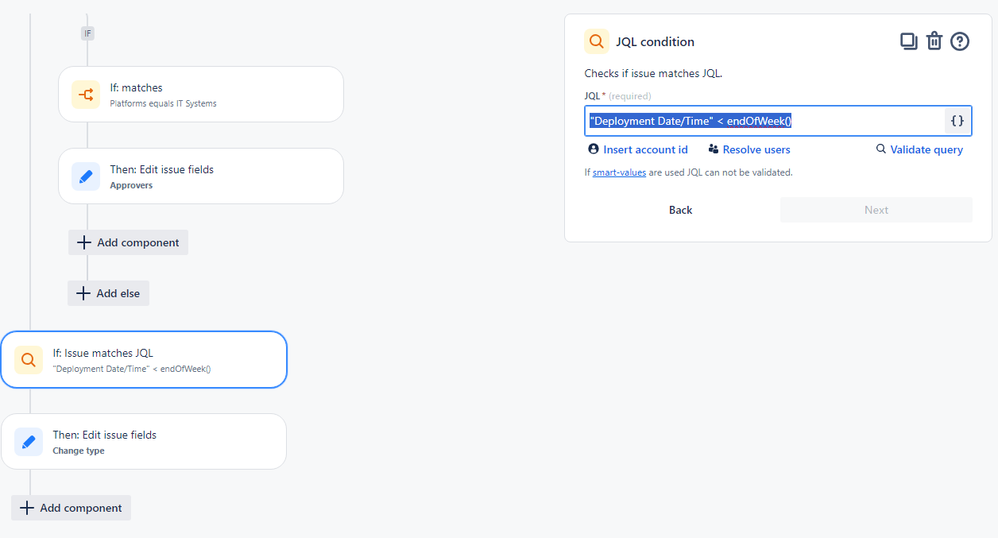The height and width of the screenshot is (538, 998).
Task: Click Add else under the If block
Action: click(108, 294)
